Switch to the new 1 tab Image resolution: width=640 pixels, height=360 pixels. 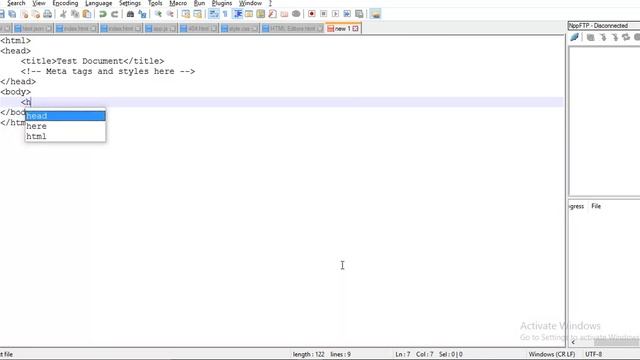coord(342,29)
